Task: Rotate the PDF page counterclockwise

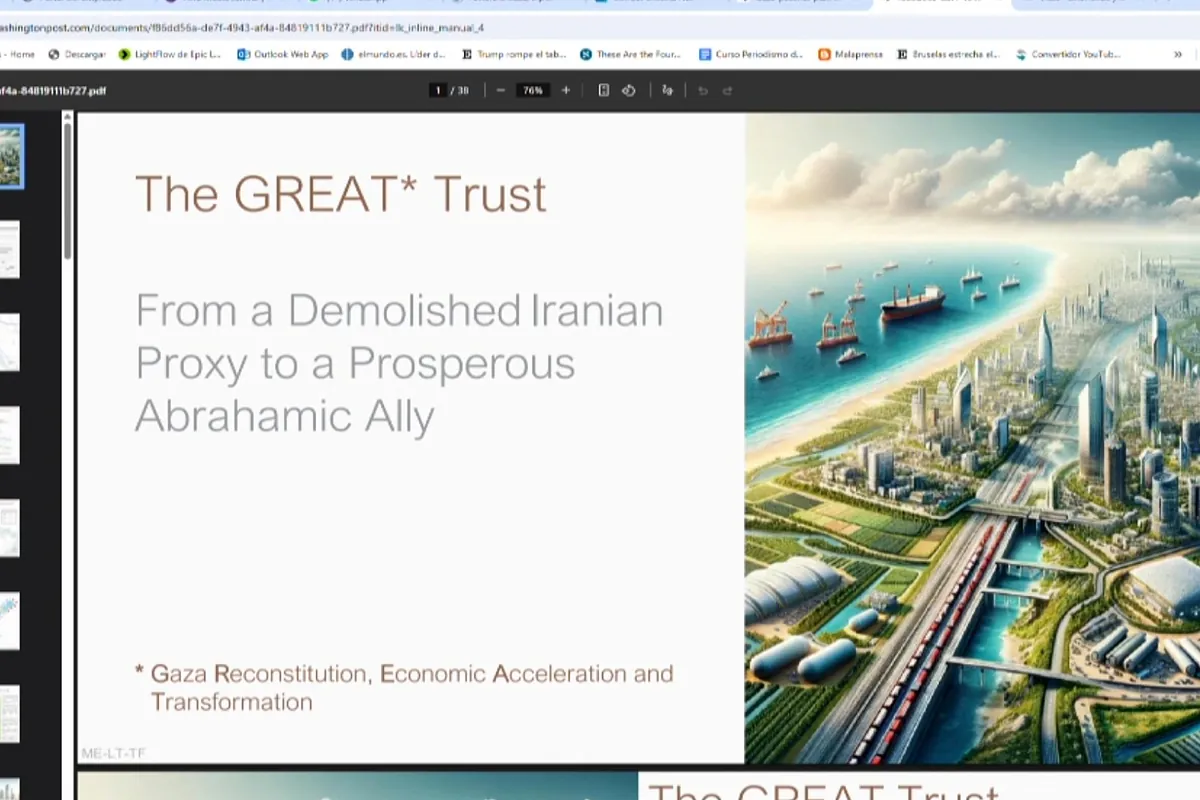Action: click(x=629, y=90)
